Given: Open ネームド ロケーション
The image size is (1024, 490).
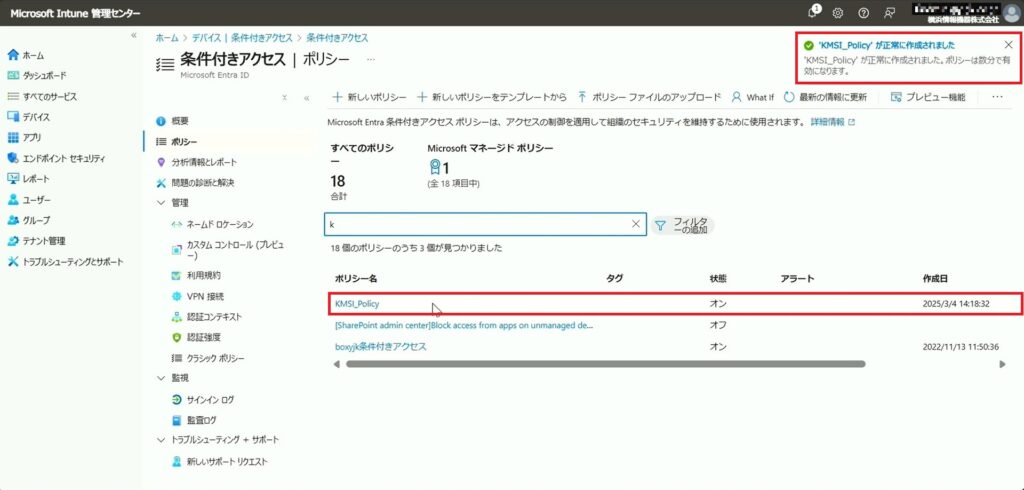Looking at the screenshot, I should coord(212,225).
